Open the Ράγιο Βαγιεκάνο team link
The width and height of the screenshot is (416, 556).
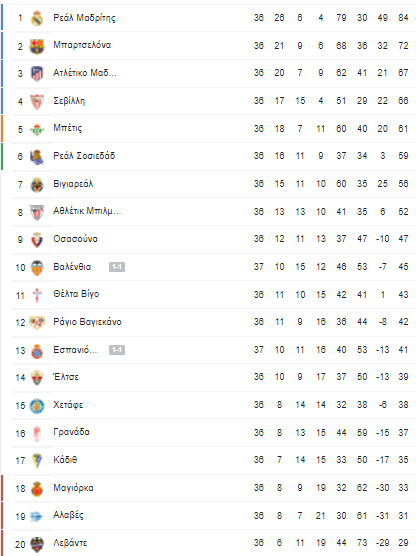pyautogui.click(x=87, y=322)
